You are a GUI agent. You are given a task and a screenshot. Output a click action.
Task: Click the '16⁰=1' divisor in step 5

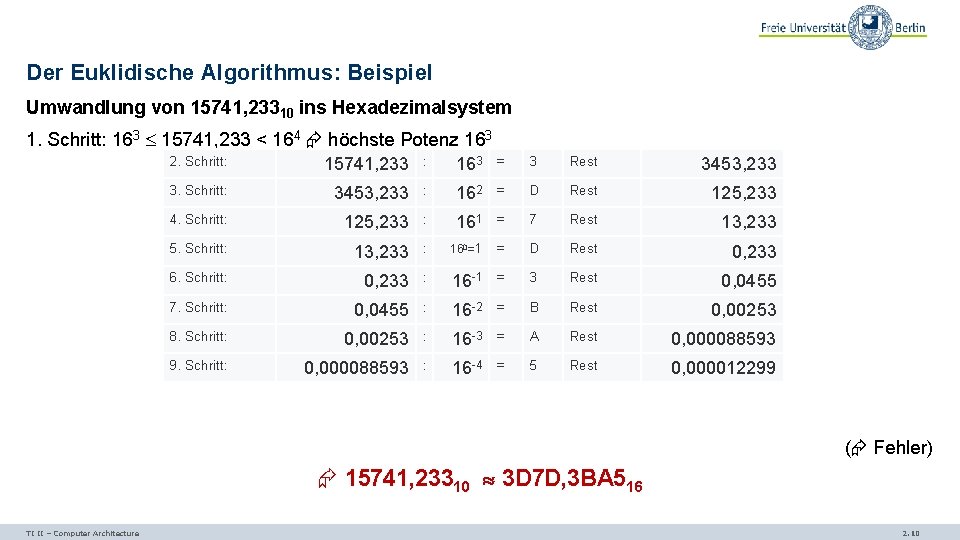point(465,249)
